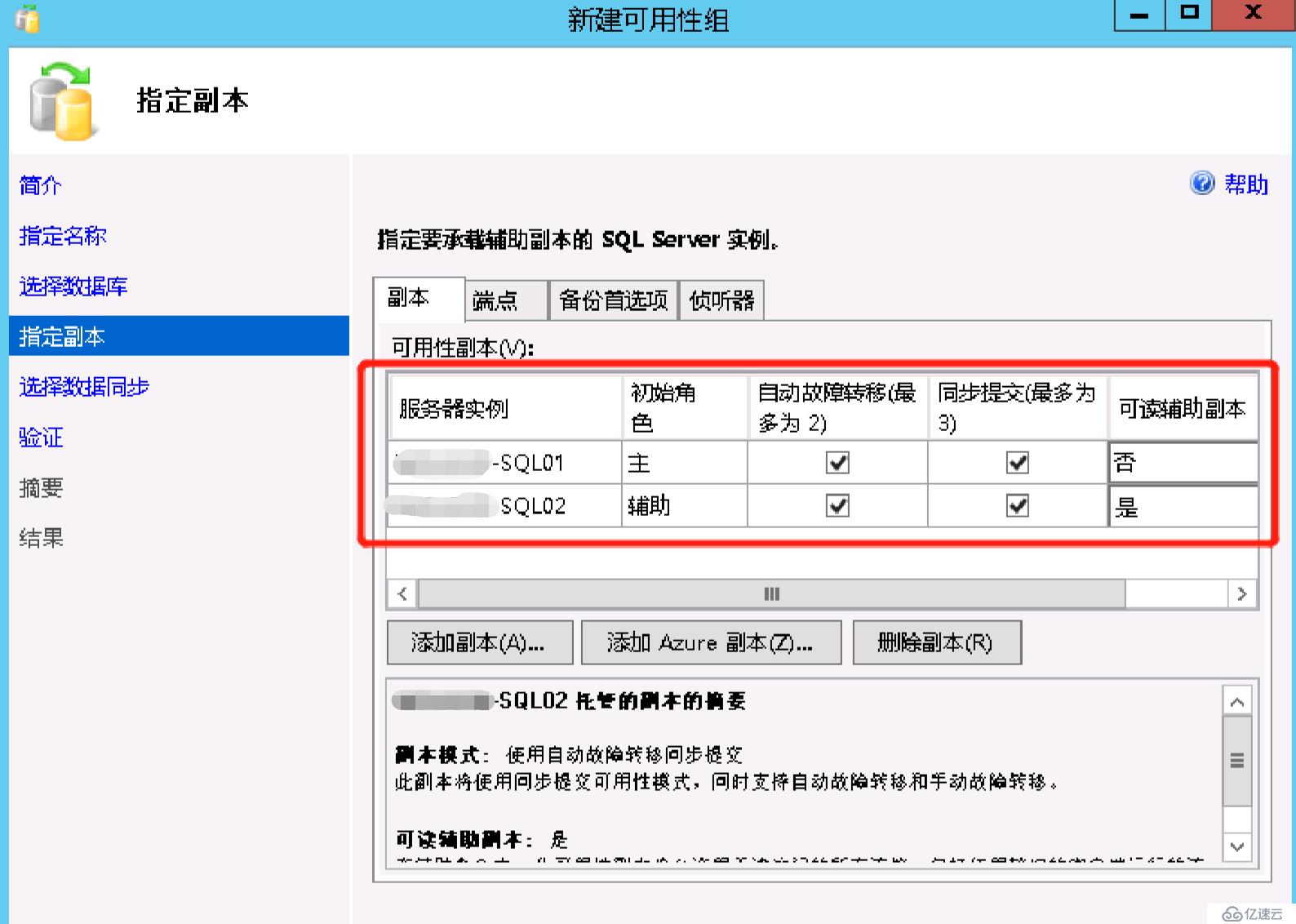
Task: Click the 主 role cell for SQL01
Action: (x=685, y=463)
